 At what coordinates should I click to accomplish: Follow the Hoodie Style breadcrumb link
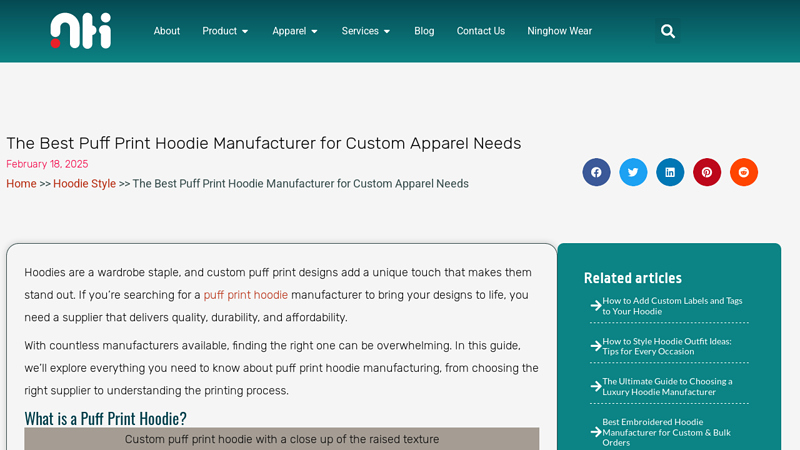[85, 184]
